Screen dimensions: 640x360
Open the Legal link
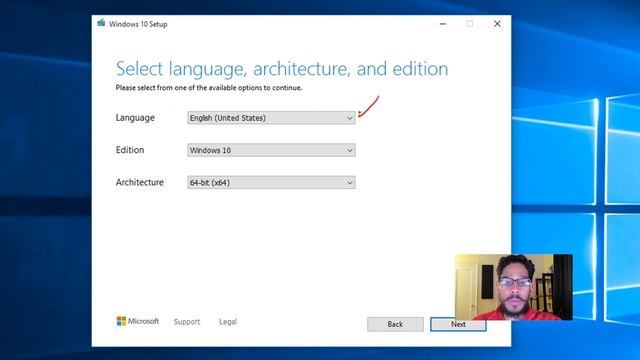pos(228,322)
